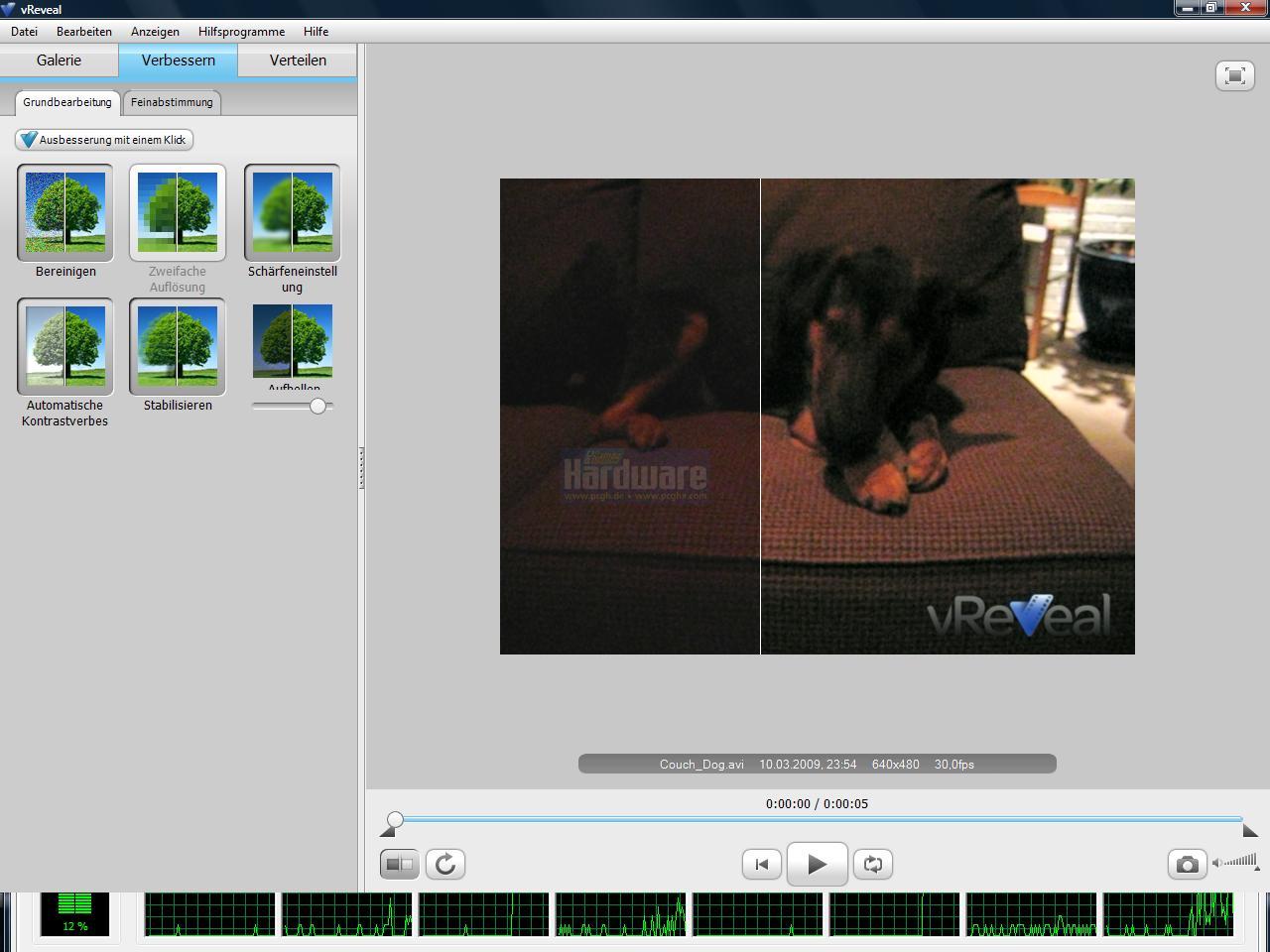1270x952 pixels.
Task: Toggle split-screen comparison view button
Action: pyautogui.click(x=400, y=864)
